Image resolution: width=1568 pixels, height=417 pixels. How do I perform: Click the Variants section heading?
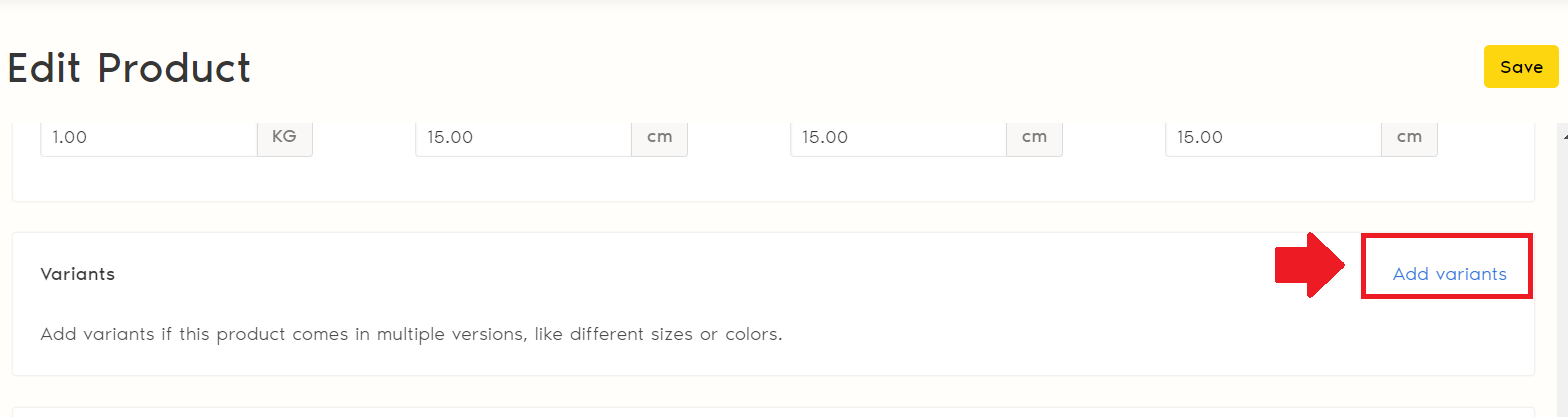(x=77, y=274)
